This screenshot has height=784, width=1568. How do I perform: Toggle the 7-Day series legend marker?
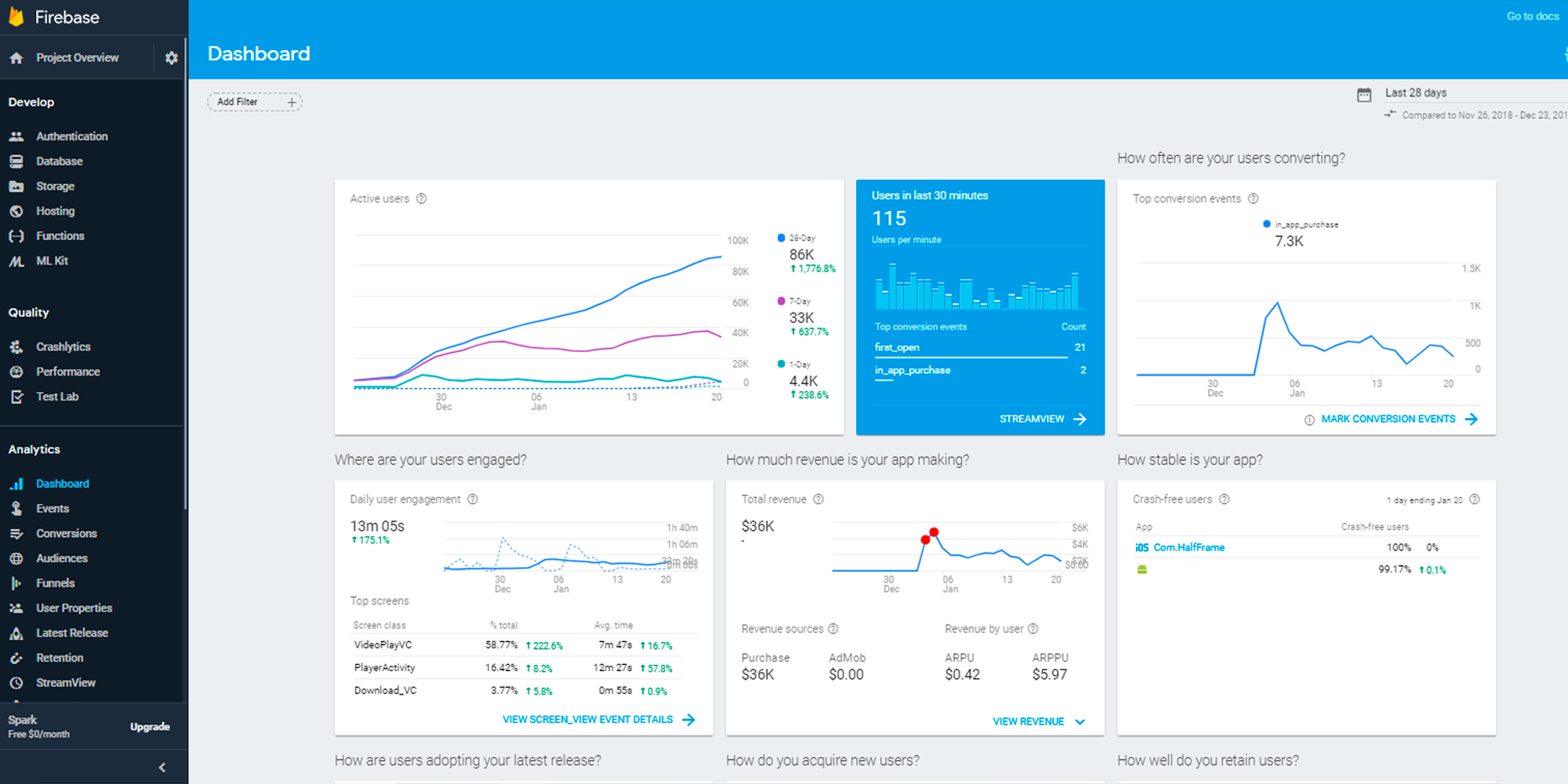[x=781, y=301]
